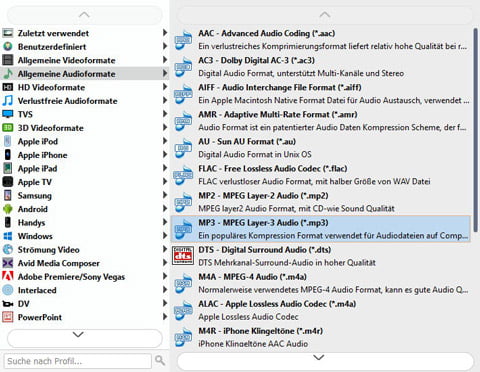Click the FLAC format icon
Image resolution: width=480 pixels, height=372 pixels.
[183, 175]
